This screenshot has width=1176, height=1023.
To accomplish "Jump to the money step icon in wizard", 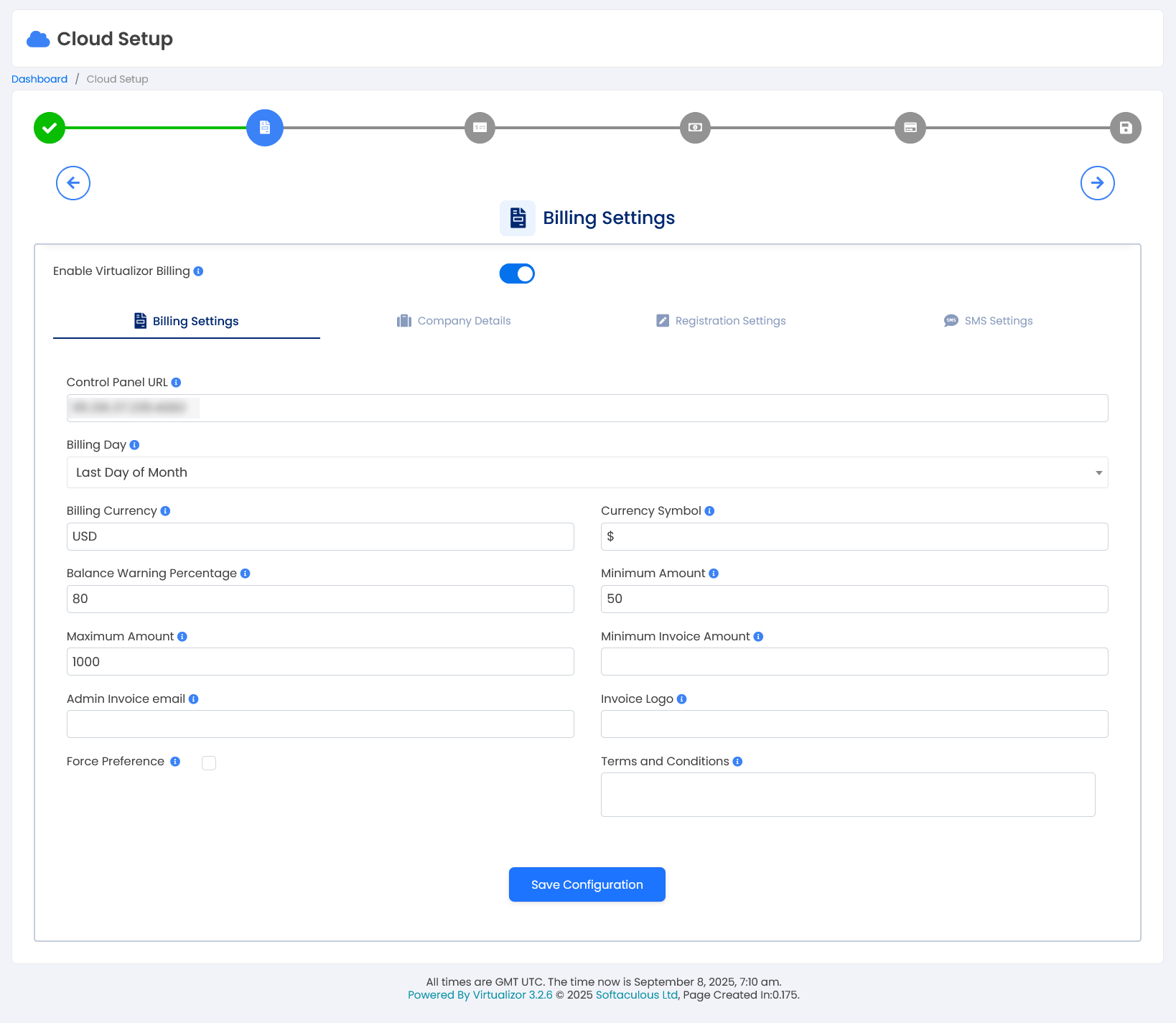I will 695,128.
